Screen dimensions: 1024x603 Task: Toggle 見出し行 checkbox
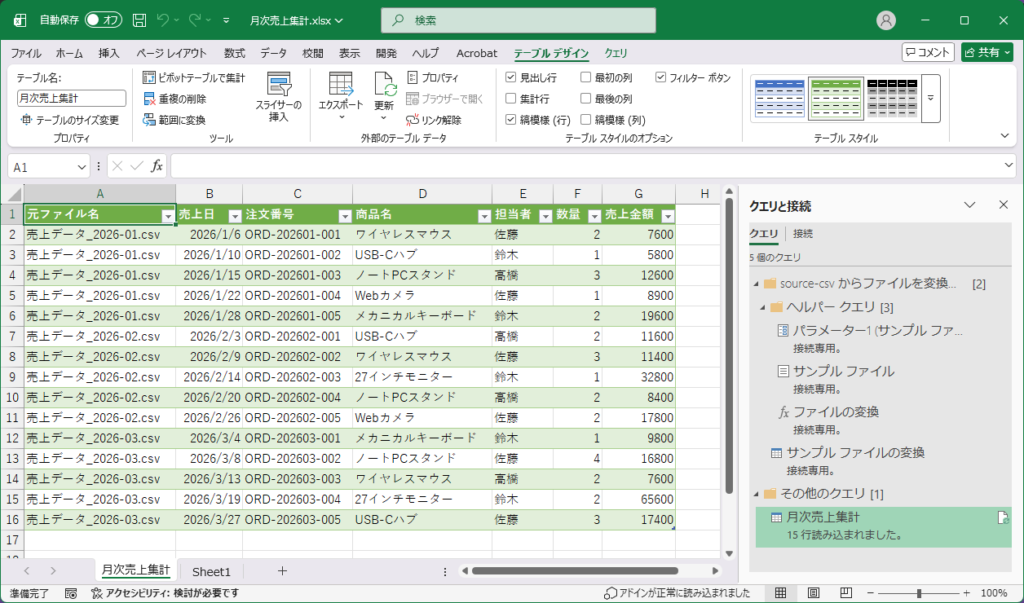click(511, 77)
